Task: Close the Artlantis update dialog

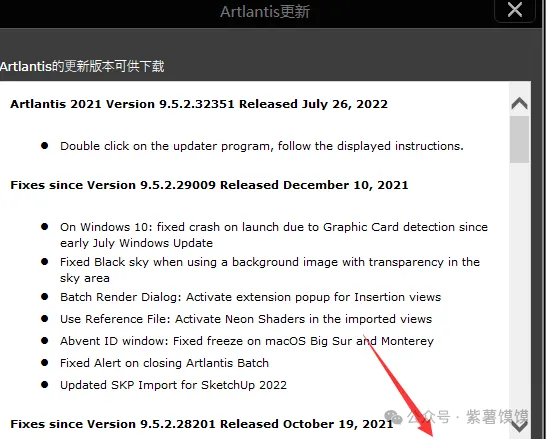Action: [x=515, y=10]
